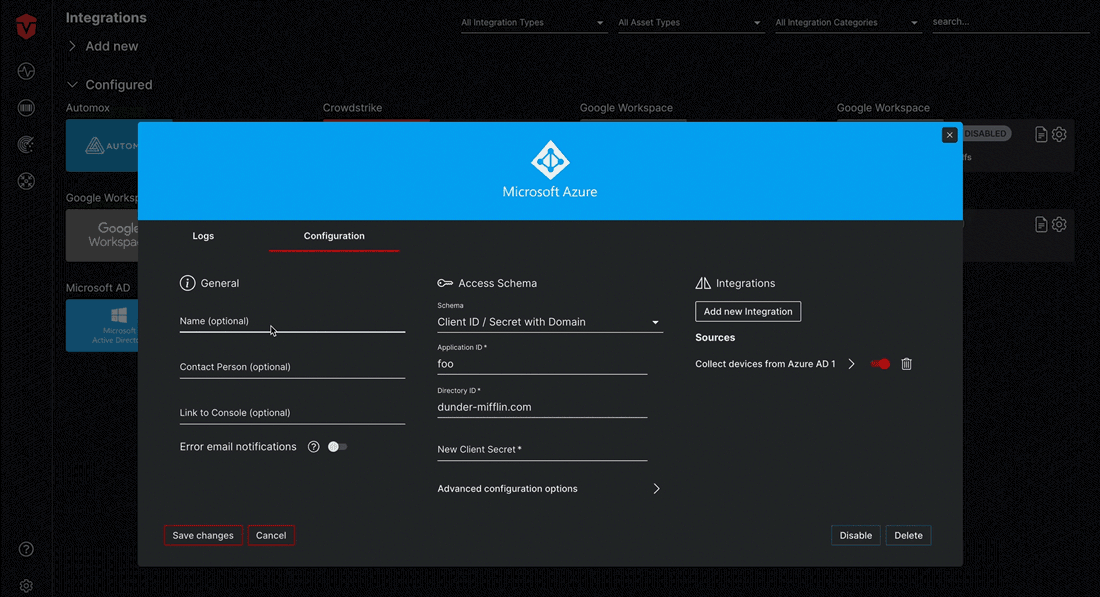Image resolution: width=1100 pixels, height=597 pixels.
Task: Focus the Name (optional) field
Action: (x=292, y=321)
